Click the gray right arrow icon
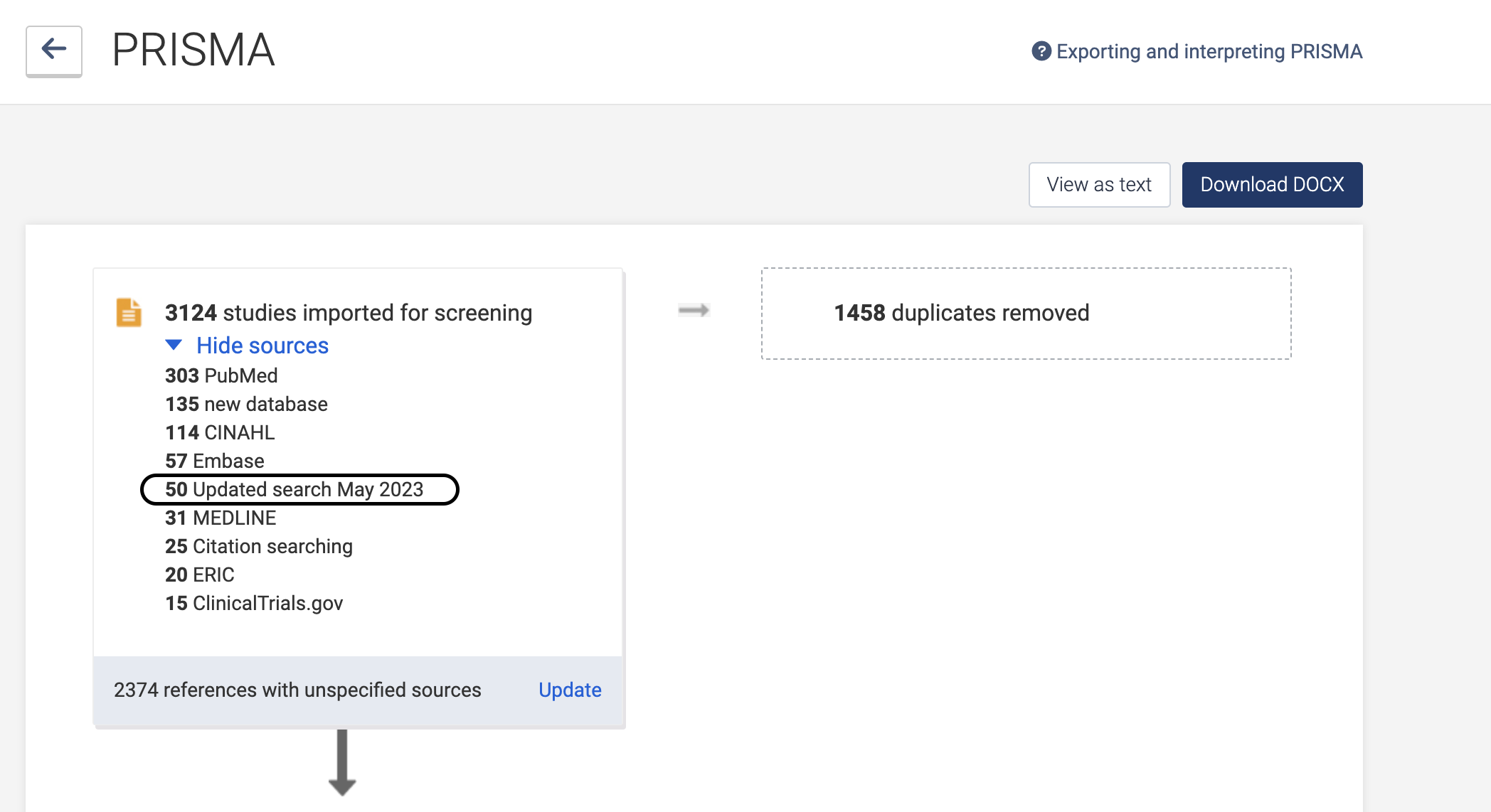The height and width of the screenshot is (812, 1491). pos(694,310)
